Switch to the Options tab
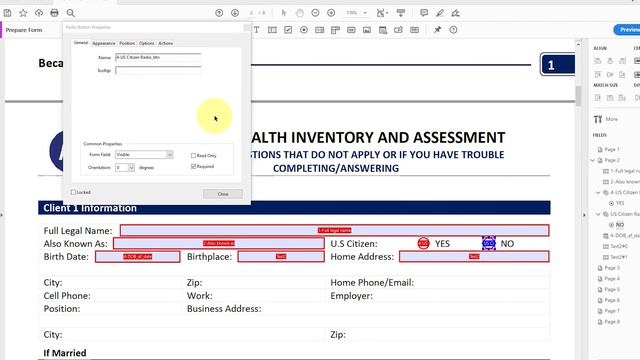The height and width of the screenshot is (360, 640). (x=147, y=43)
